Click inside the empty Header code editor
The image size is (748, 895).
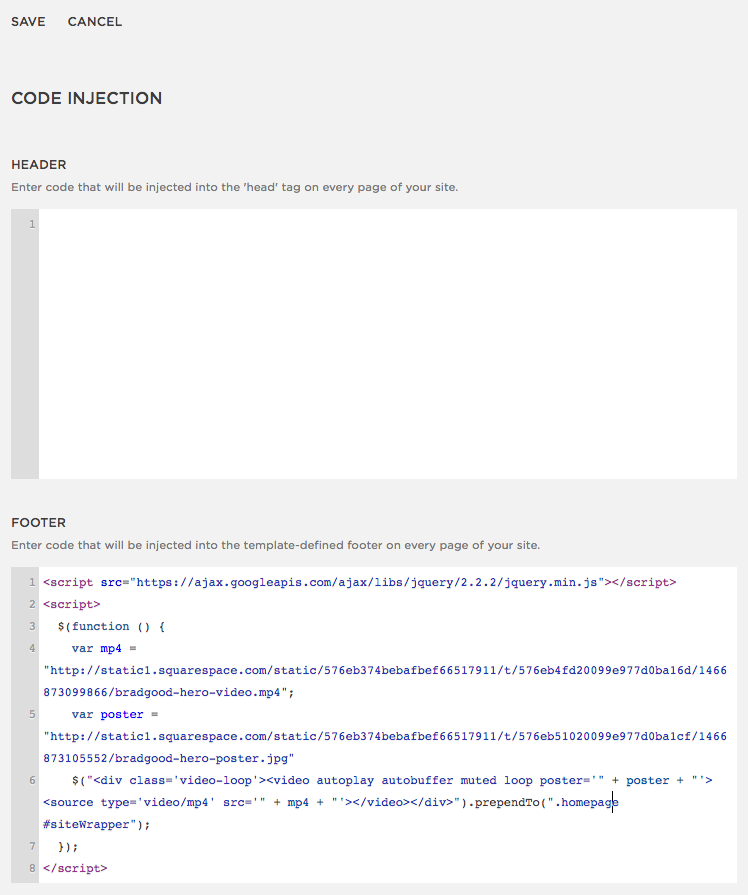(388, 344)
